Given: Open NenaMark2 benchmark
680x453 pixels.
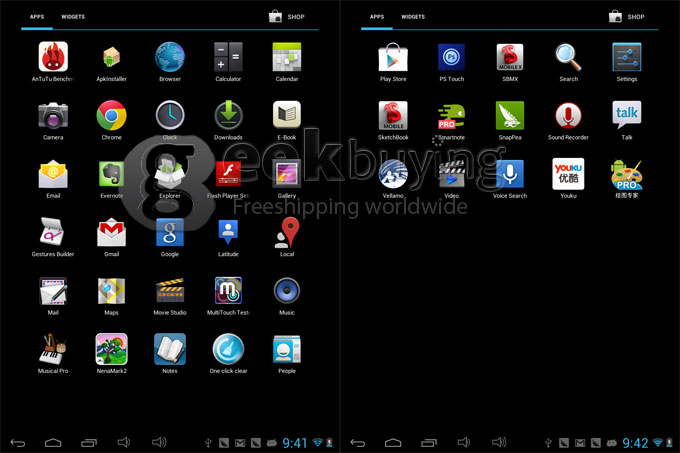Looking at the screenshot, I should pyautogui.click(x=111, y=349).
